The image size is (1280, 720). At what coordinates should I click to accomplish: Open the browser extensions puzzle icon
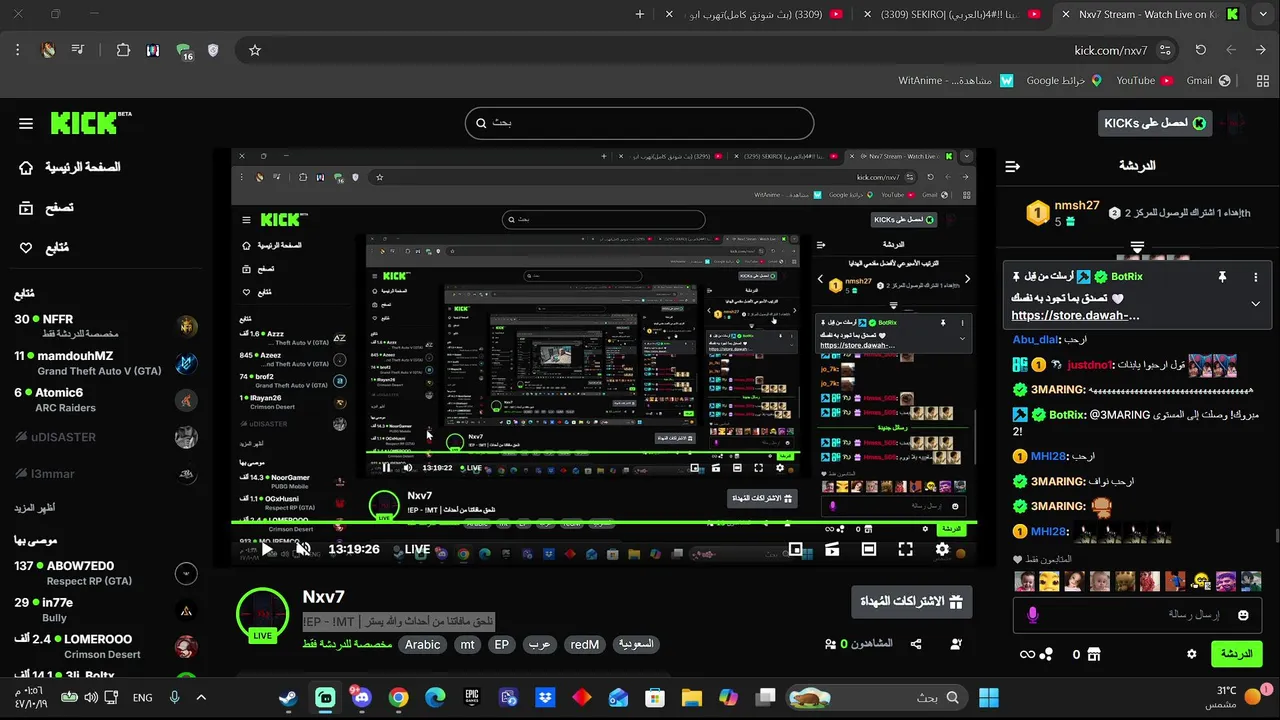tap(123, 50)
